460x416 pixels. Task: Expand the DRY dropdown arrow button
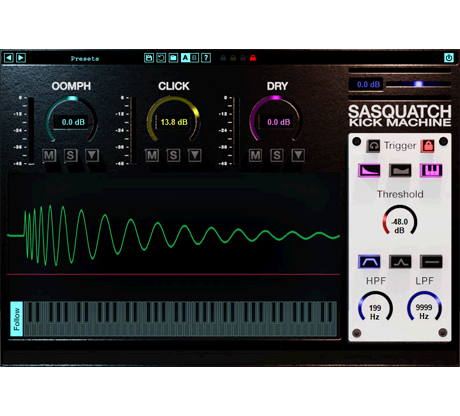click(298, 155)
